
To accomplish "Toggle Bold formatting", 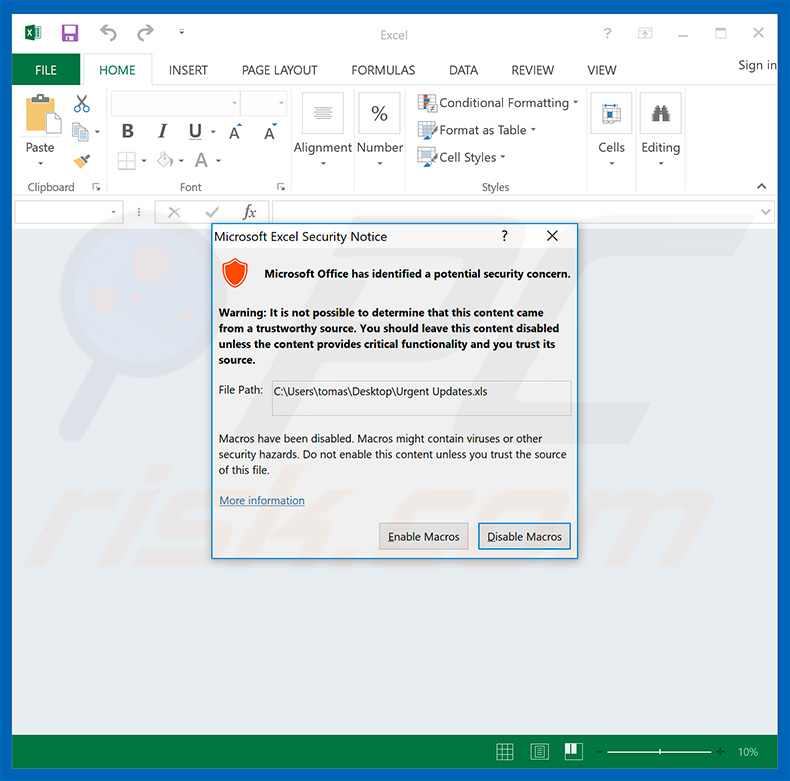I will click(127, 132).
